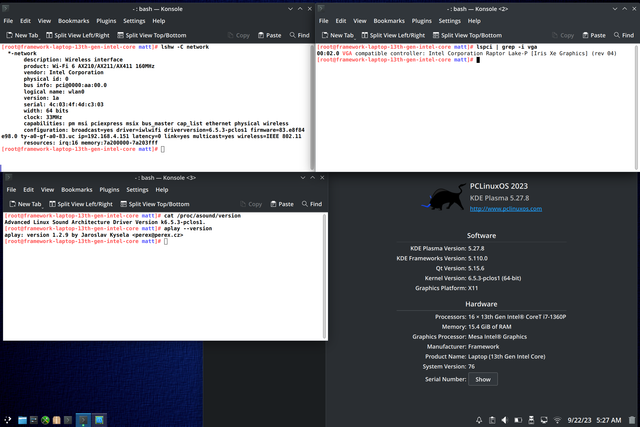Open the trash icon in the panel
Screen dimensions: 640x427
[x=632, y=420]
